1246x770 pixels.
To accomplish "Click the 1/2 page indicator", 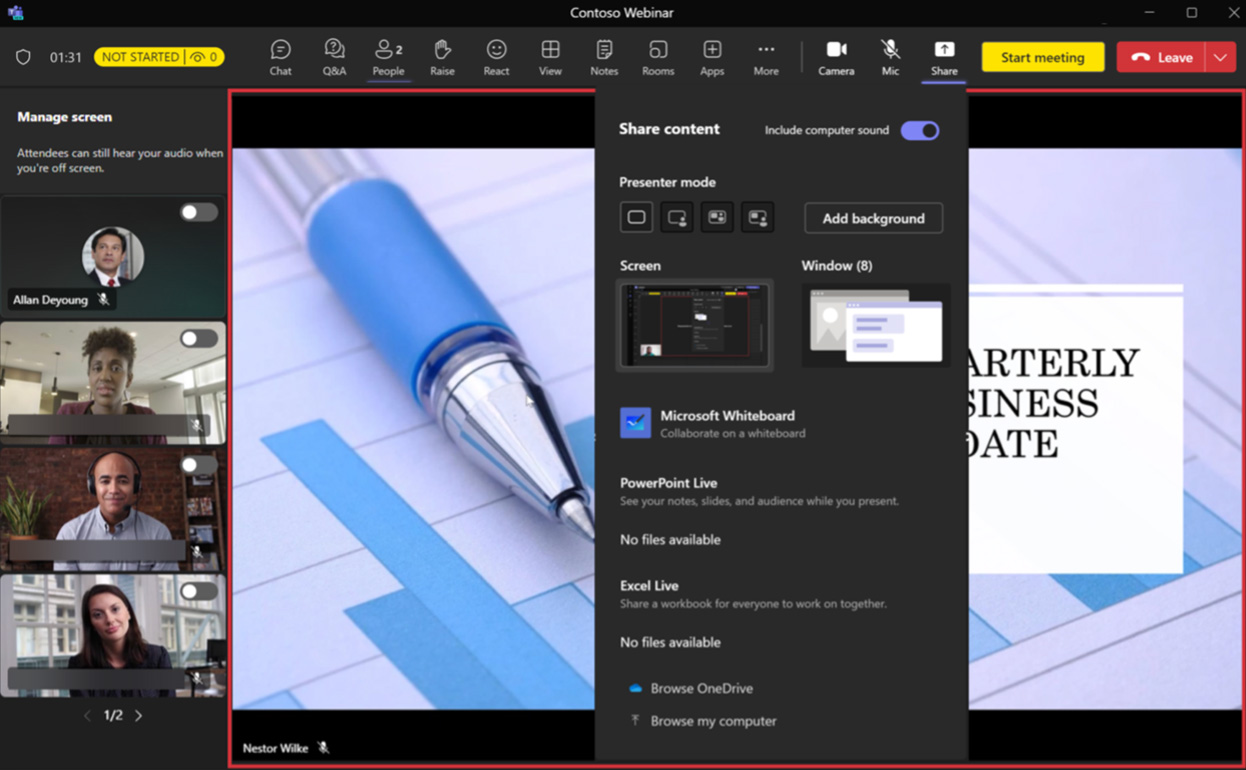I will (x=113, y=716).
